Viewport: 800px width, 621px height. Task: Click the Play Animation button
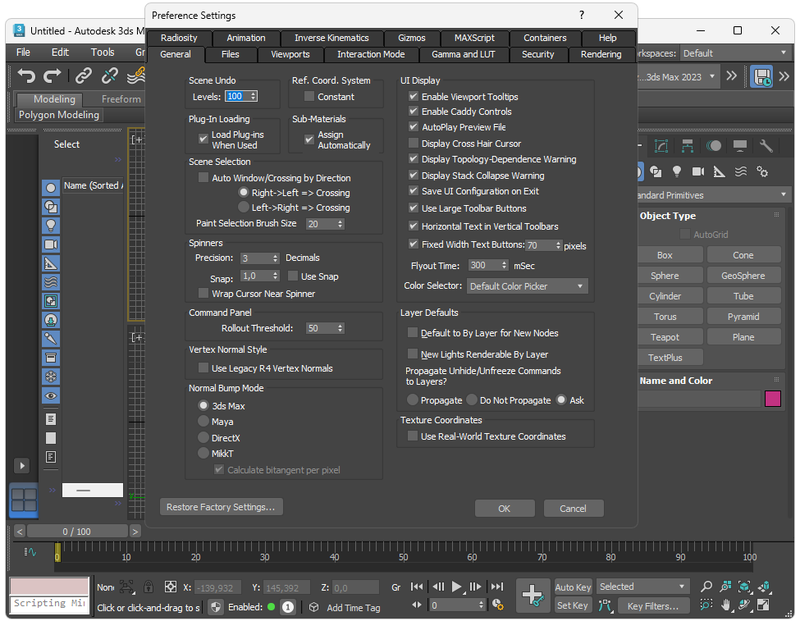point(457,587)
